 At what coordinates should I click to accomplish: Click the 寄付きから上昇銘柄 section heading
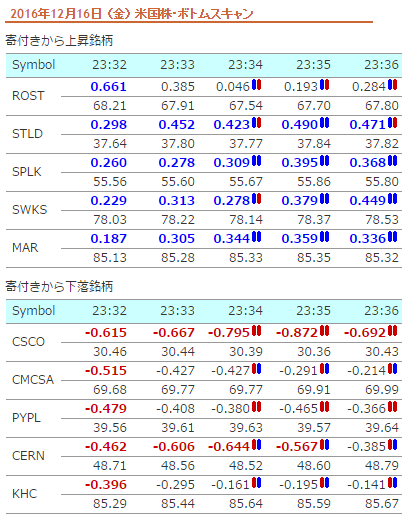(59, 41)
